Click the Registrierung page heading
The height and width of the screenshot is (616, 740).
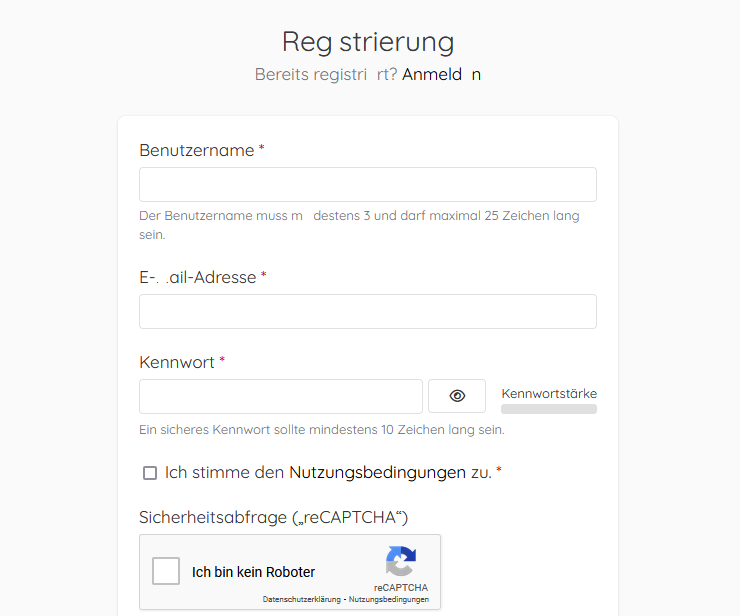tap(368, 41)
